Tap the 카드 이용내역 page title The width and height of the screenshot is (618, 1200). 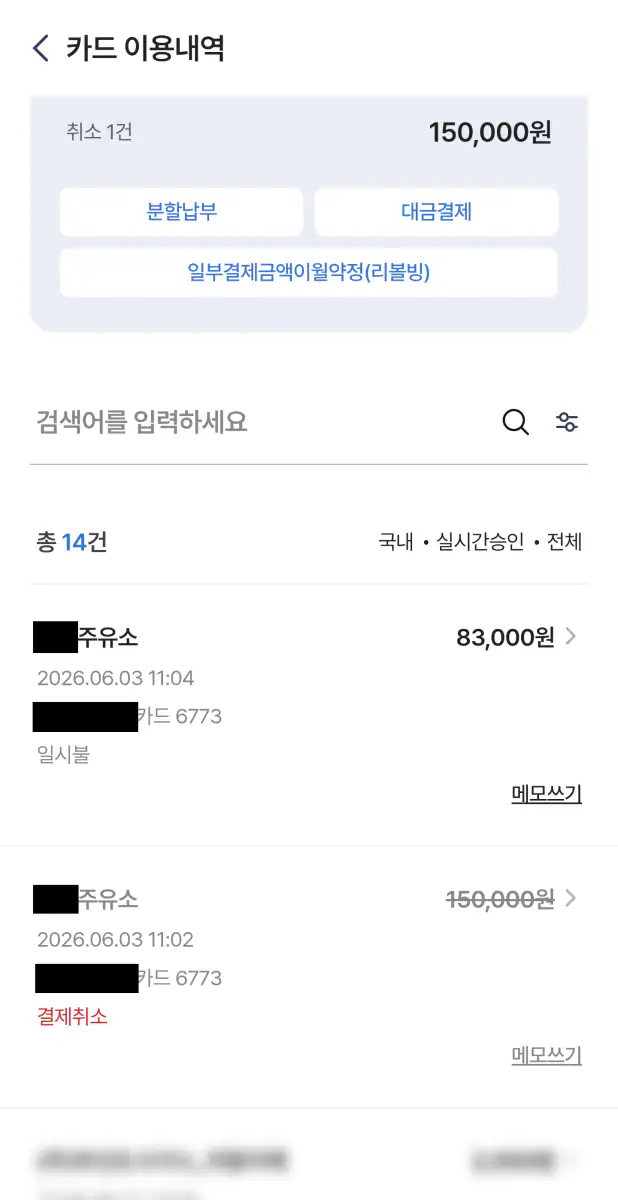[145, 48]
